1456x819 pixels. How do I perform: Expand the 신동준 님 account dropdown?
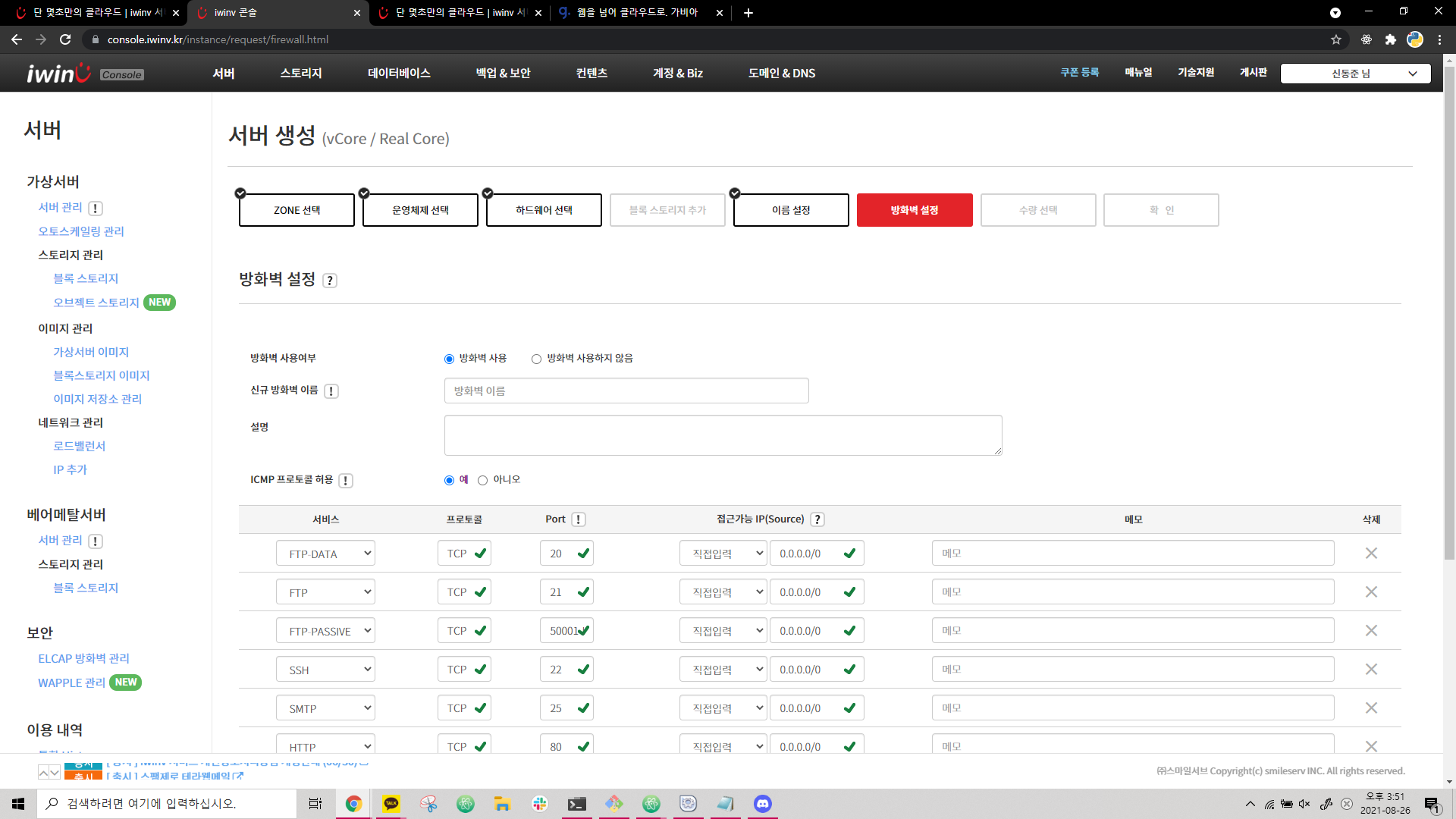point(1355,74)
